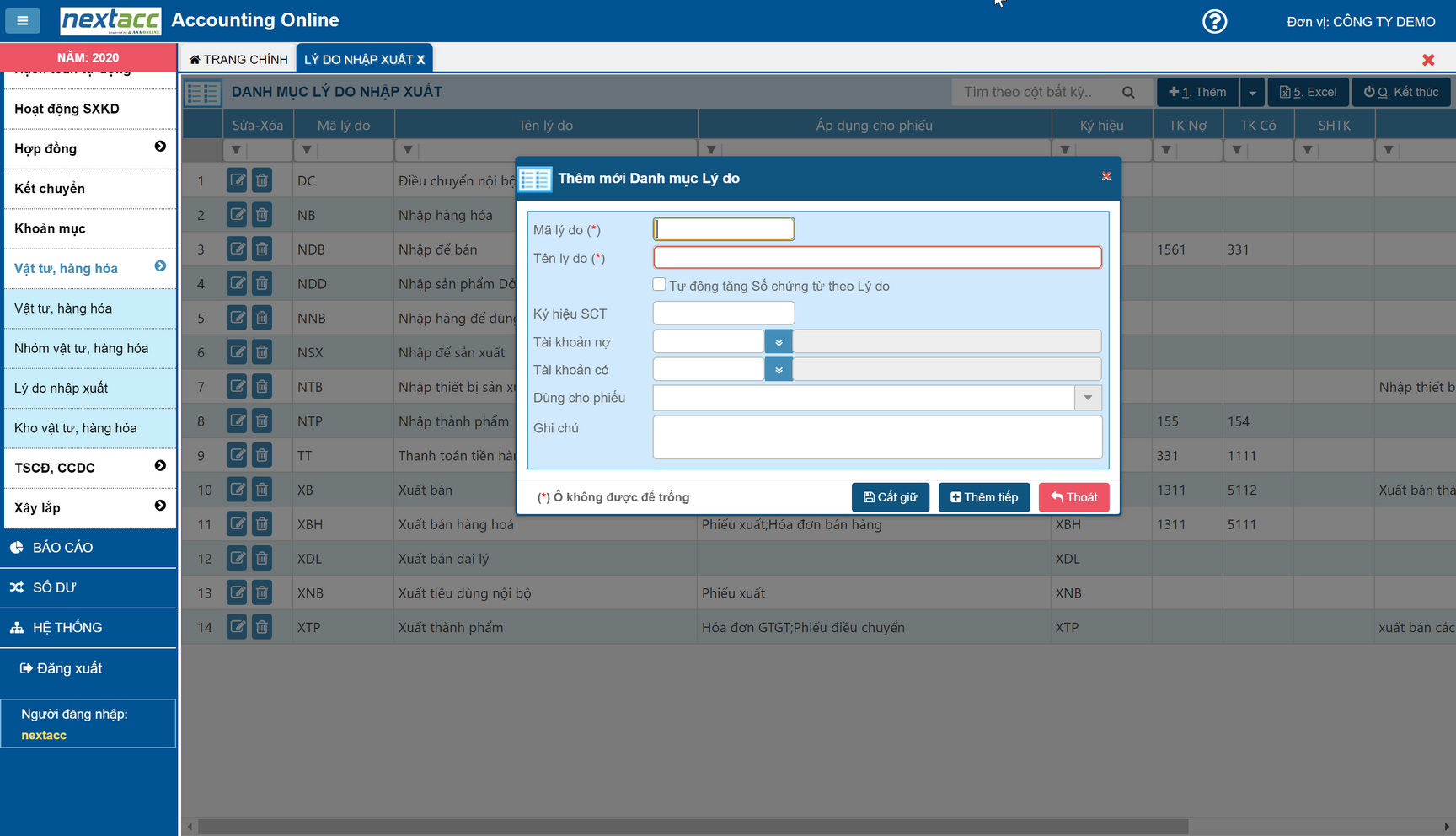Open the dropdown arrow next to Thêm
Image resolution: width=1456 pixels, height=836 pixels.
(1252, 93)
